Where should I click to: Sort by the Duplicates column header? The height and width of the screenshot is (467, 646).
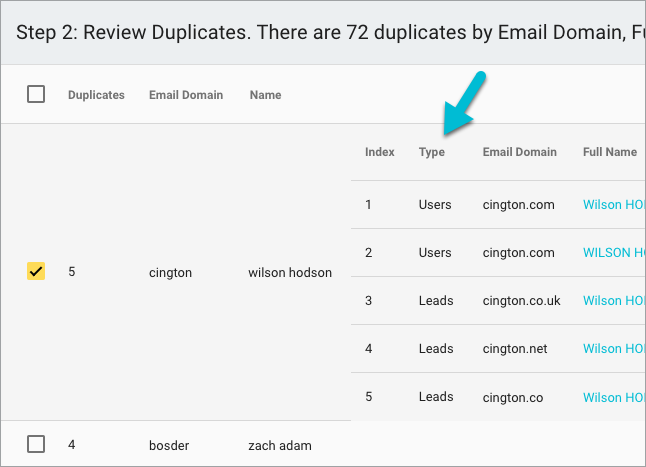point(96,95)
